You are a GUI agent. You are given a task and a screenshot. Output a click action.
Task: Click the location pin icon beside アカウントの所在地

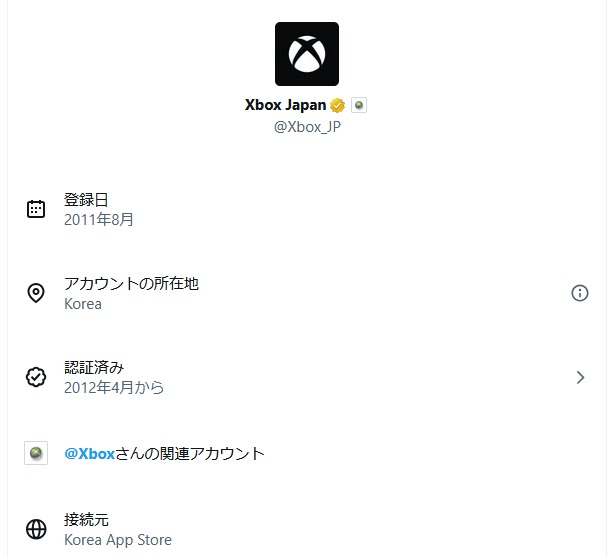36,293
